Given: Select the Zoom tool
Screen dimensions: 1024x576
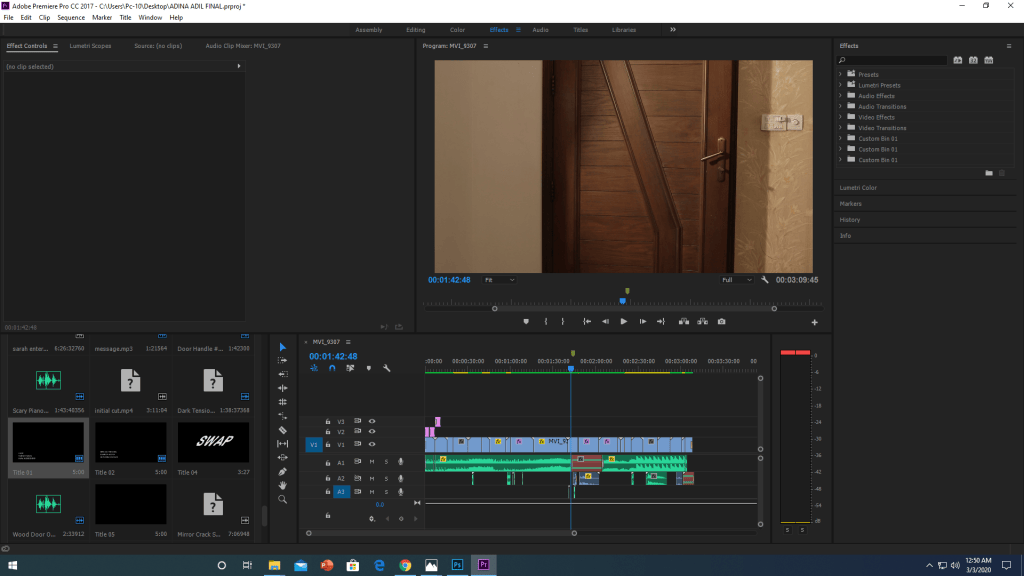Looking at the screenshot, I should (282, 500).
